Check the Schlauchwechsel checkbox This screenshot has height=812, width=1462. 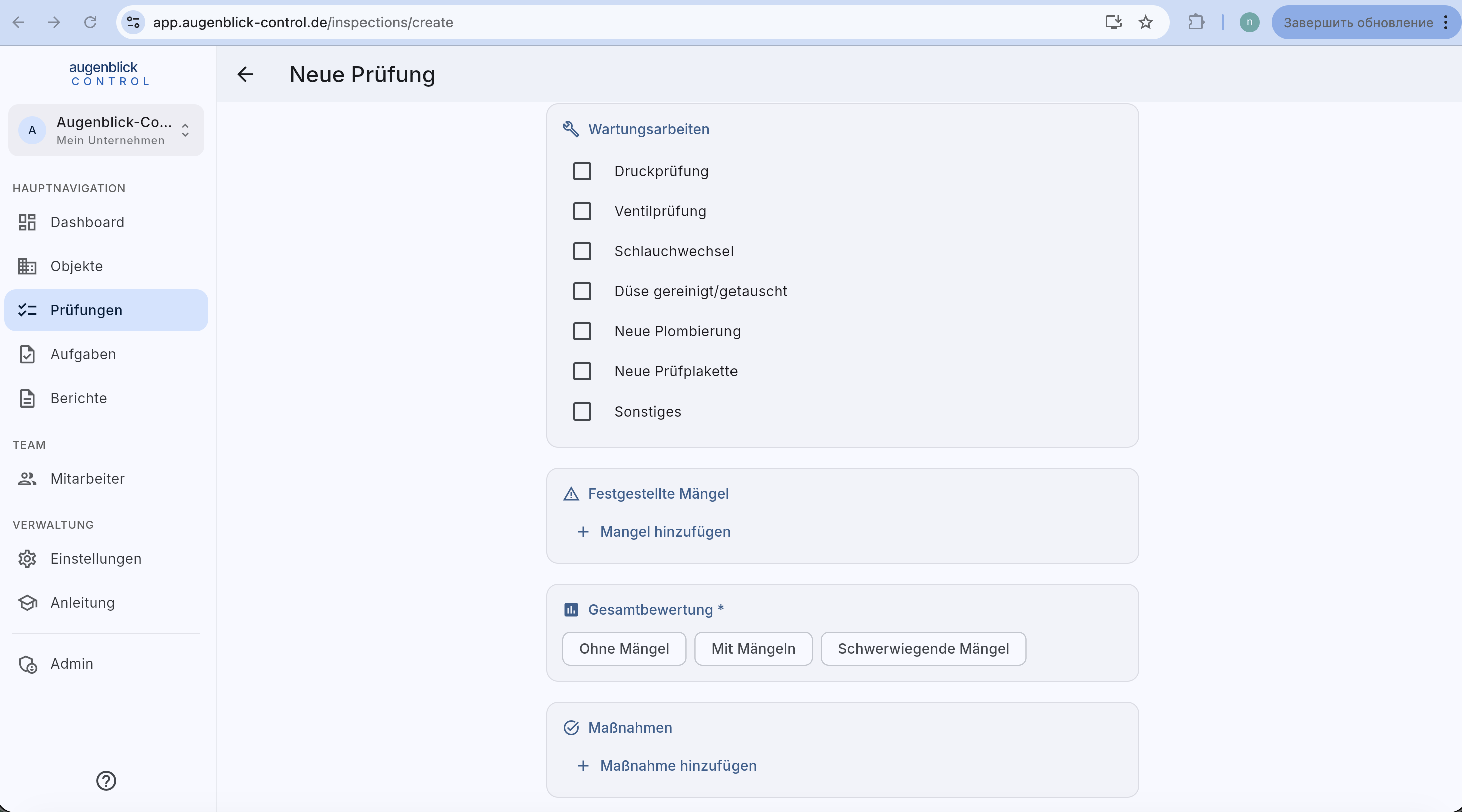pos(582,251)
